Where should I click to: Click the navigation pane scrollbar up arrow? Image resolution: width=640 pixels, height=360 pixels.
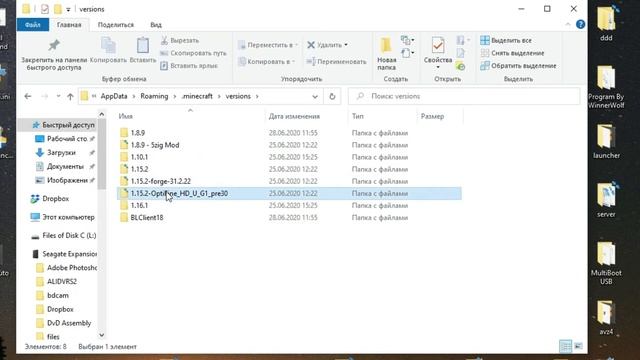[x=102, y=114]
